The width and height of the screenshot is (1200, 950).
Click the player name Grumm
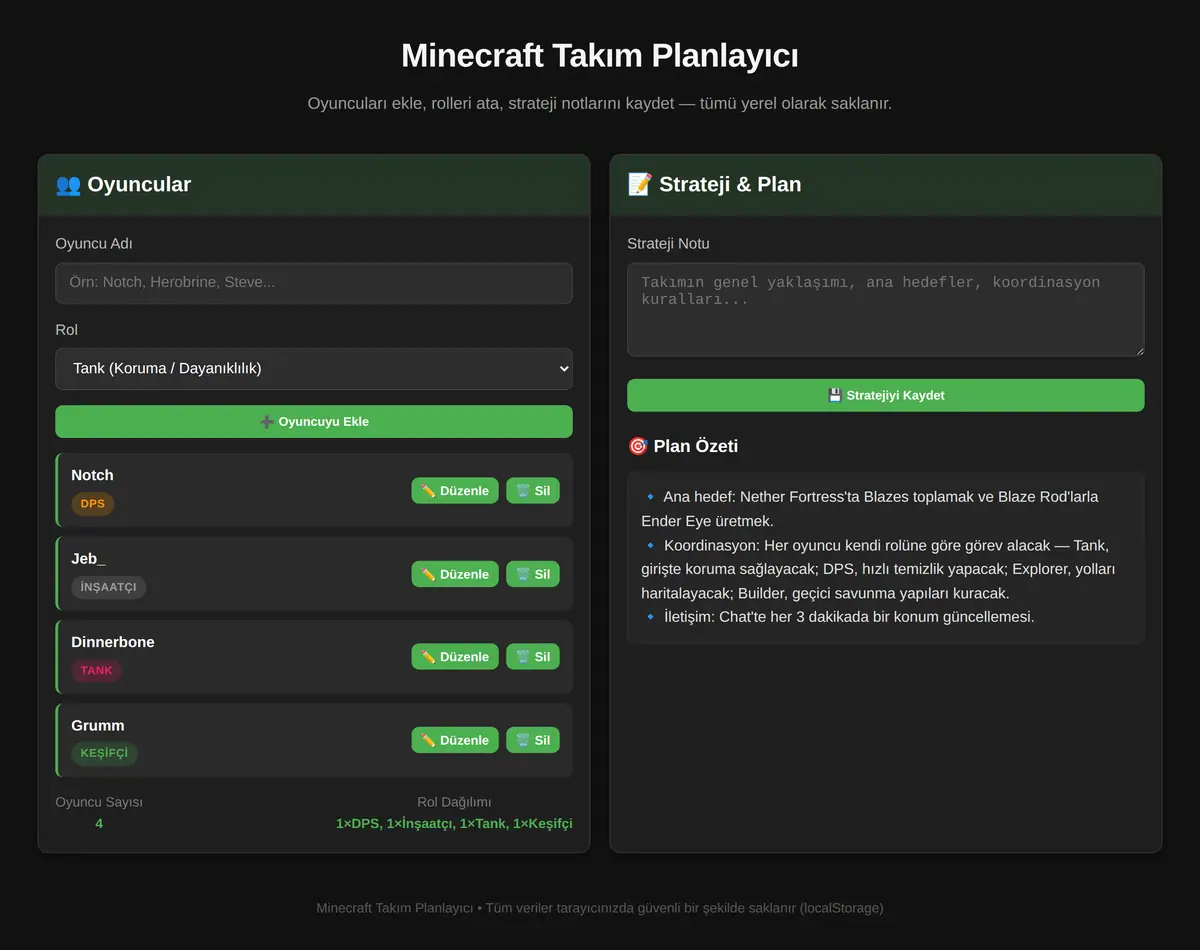pyautogui.click(x=98, y=725)
